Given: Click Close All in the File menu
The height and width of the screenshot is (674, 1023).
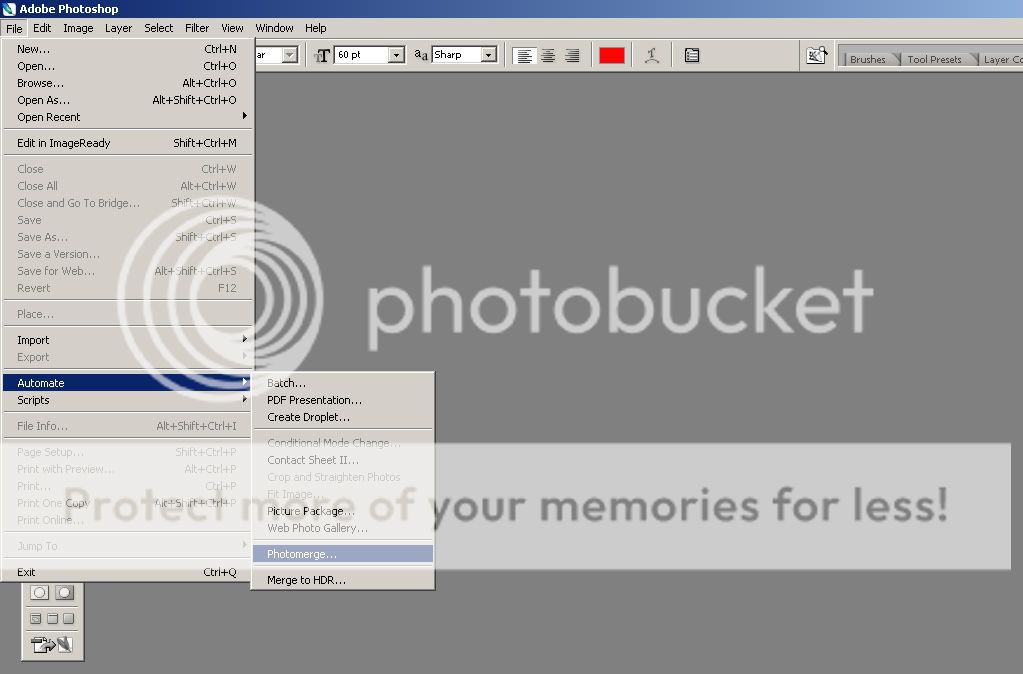Looking at the screenshot, I should point(129,186).
